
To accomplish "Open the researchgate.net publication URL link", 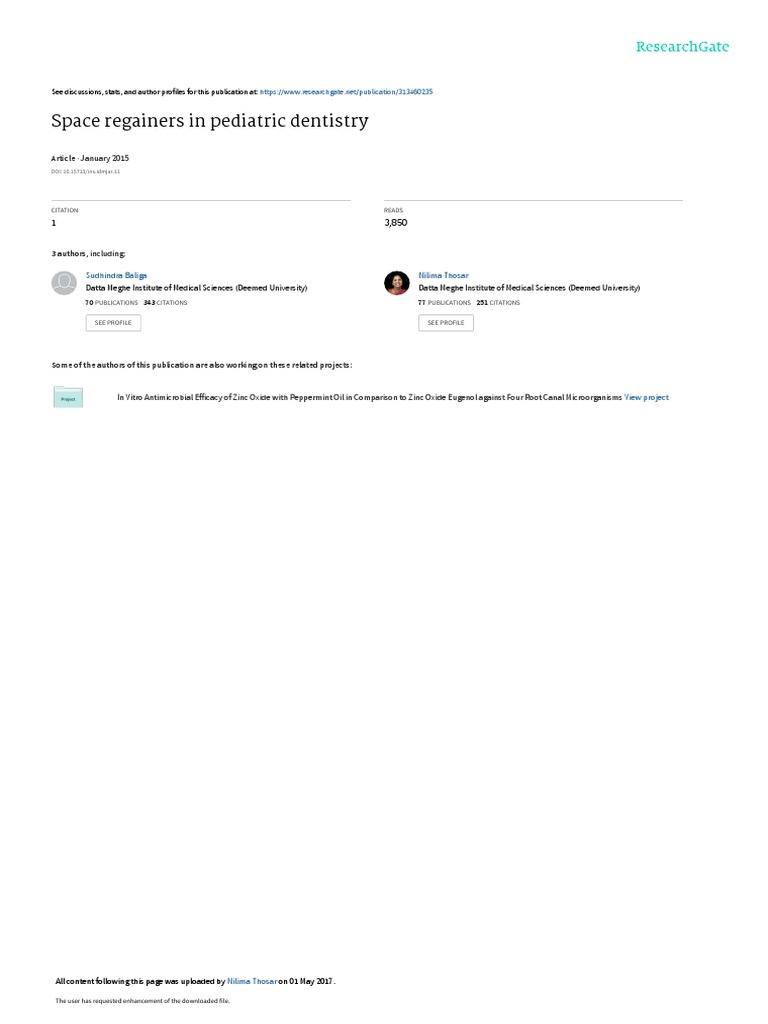I will click(x=346, y=92).
